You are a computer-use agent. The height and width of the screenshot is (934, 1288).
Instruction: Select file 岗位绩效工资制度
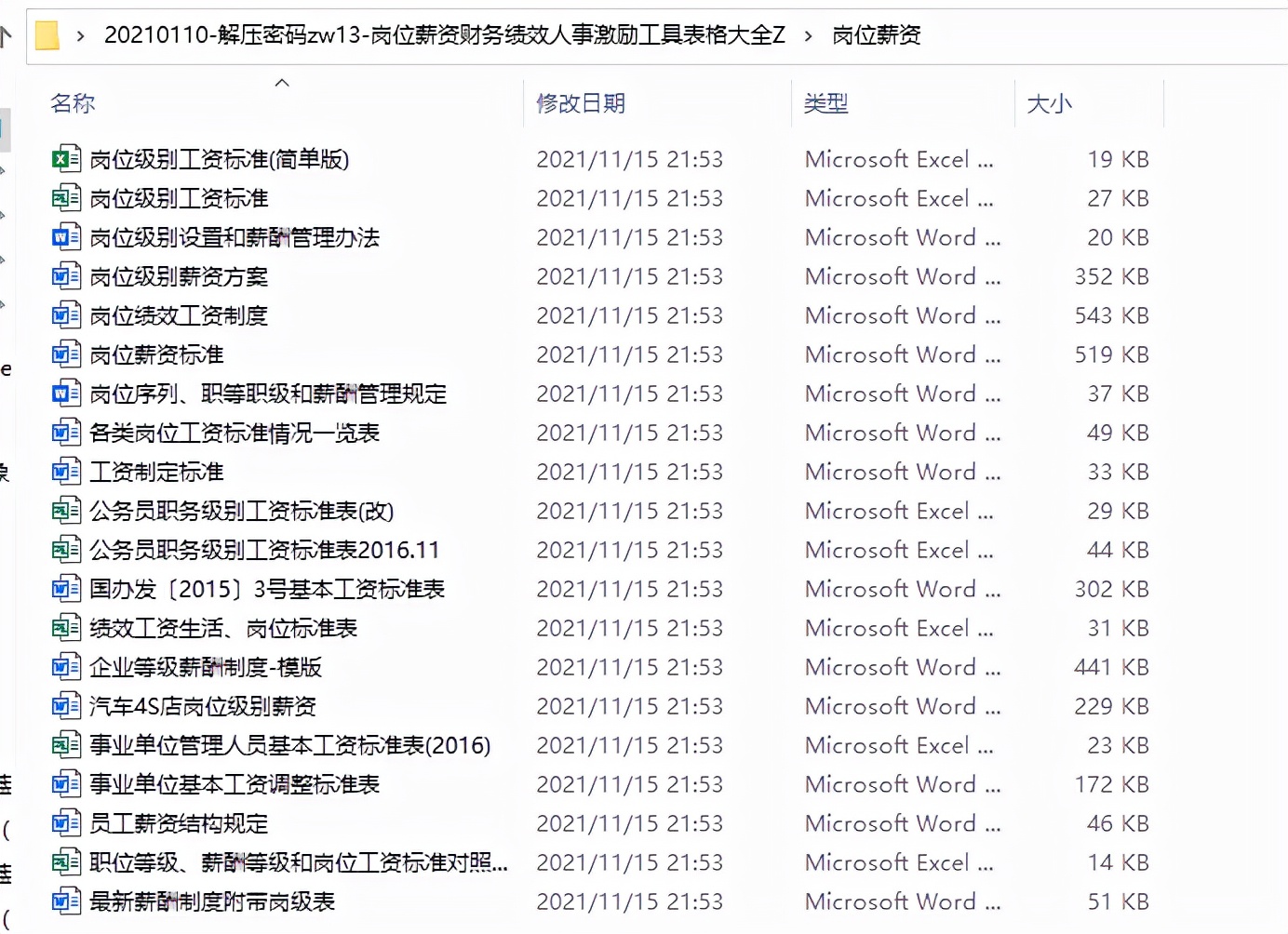pyautogui.click(x=179, y=315)
